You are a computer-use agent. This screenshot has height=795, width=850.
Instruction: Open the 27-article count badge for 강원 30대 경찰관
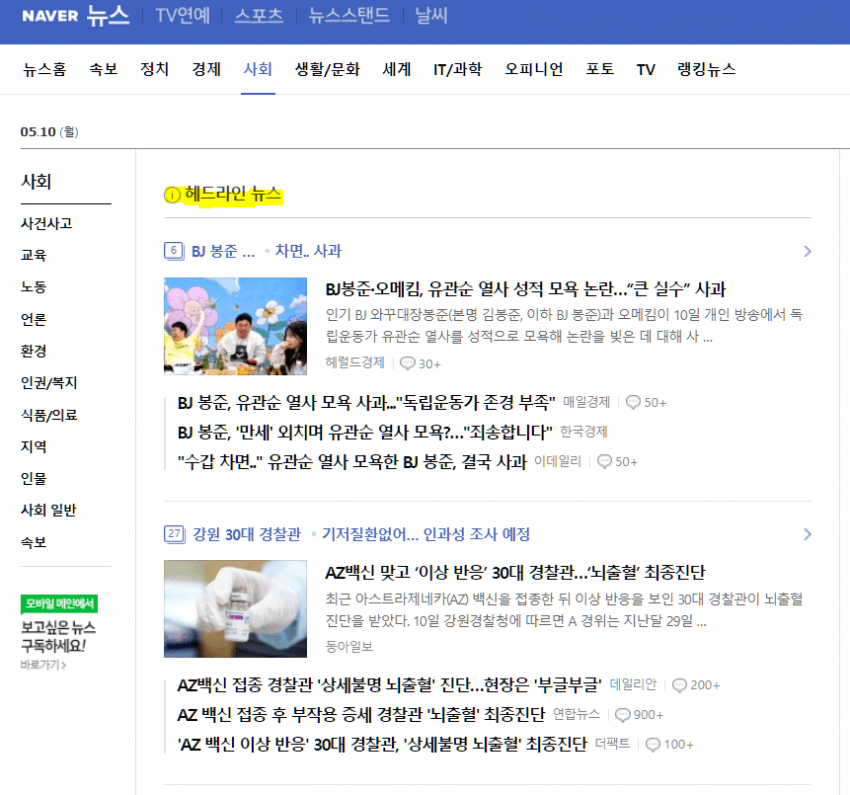click(x=175, y=534)
